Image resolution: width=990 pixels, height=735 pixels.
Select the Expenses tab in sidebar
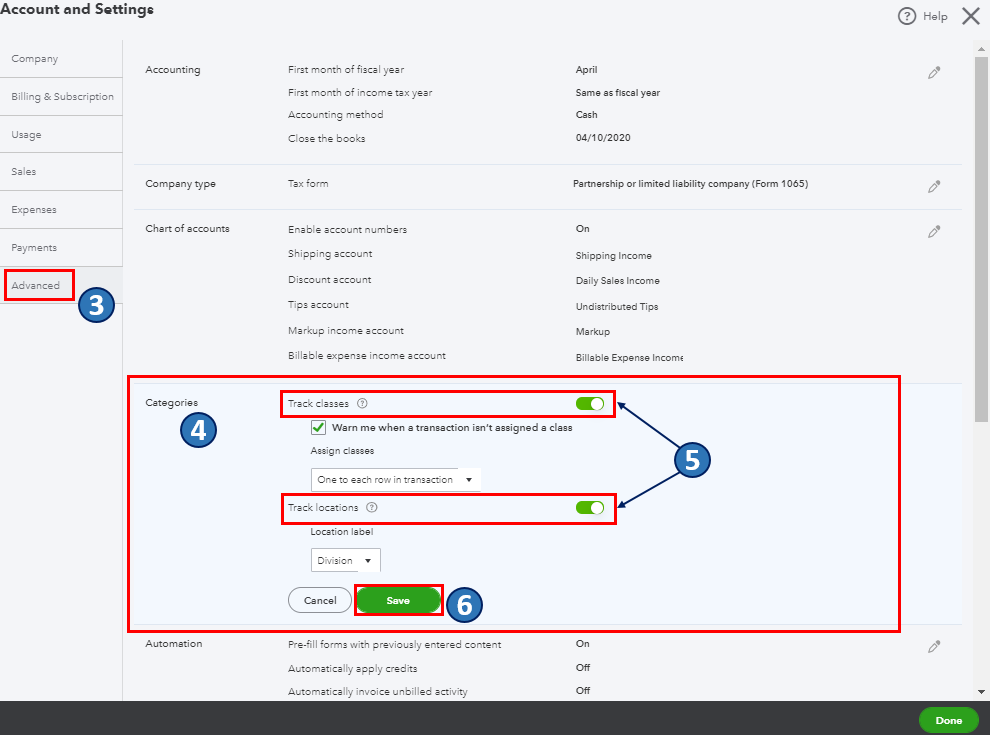click(x=34, y=210)
